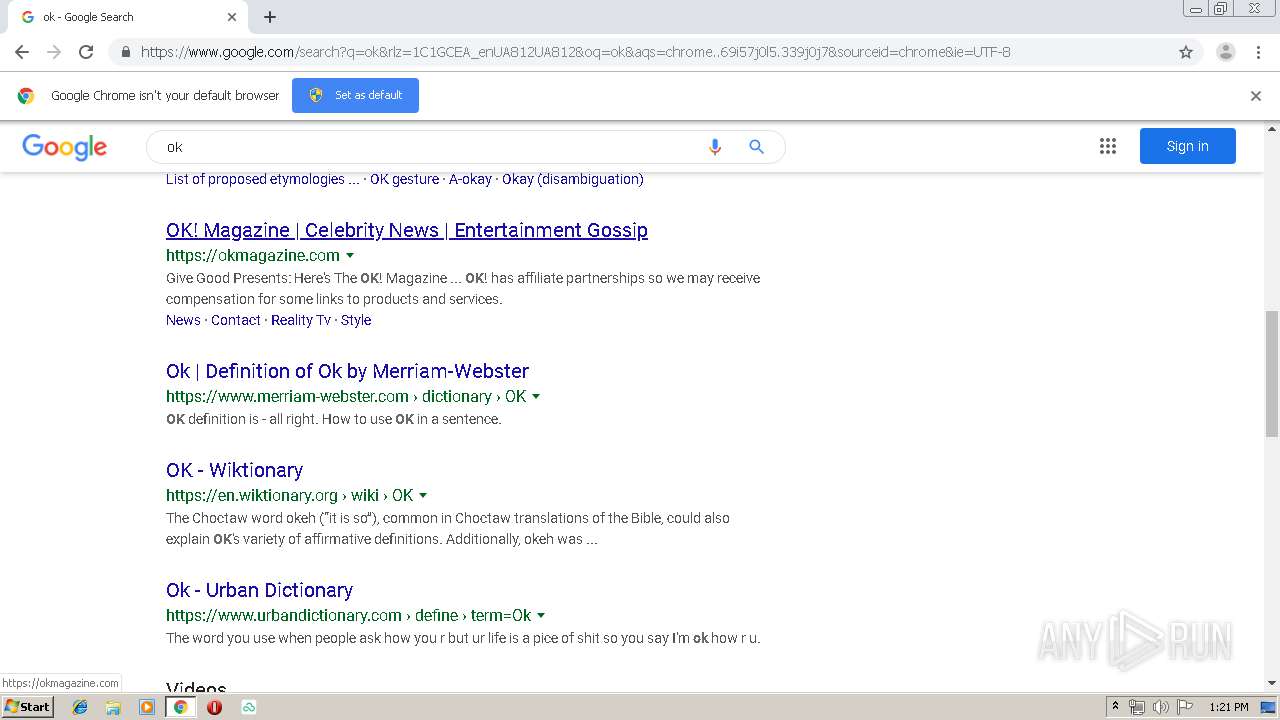Open Windows Media Player from taskbar

point(147,707)
